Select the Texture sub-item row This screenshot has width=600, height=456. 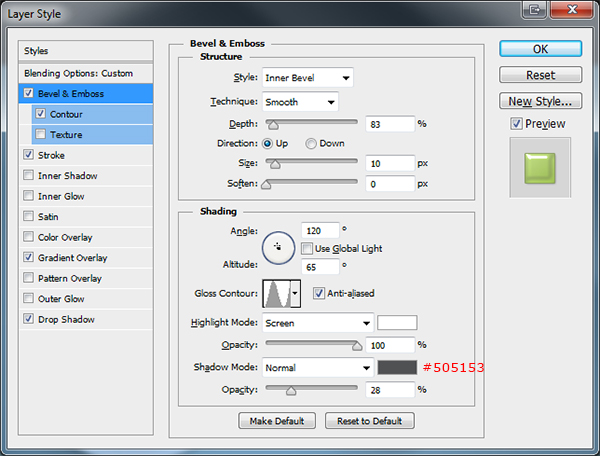tap(92, 134)
